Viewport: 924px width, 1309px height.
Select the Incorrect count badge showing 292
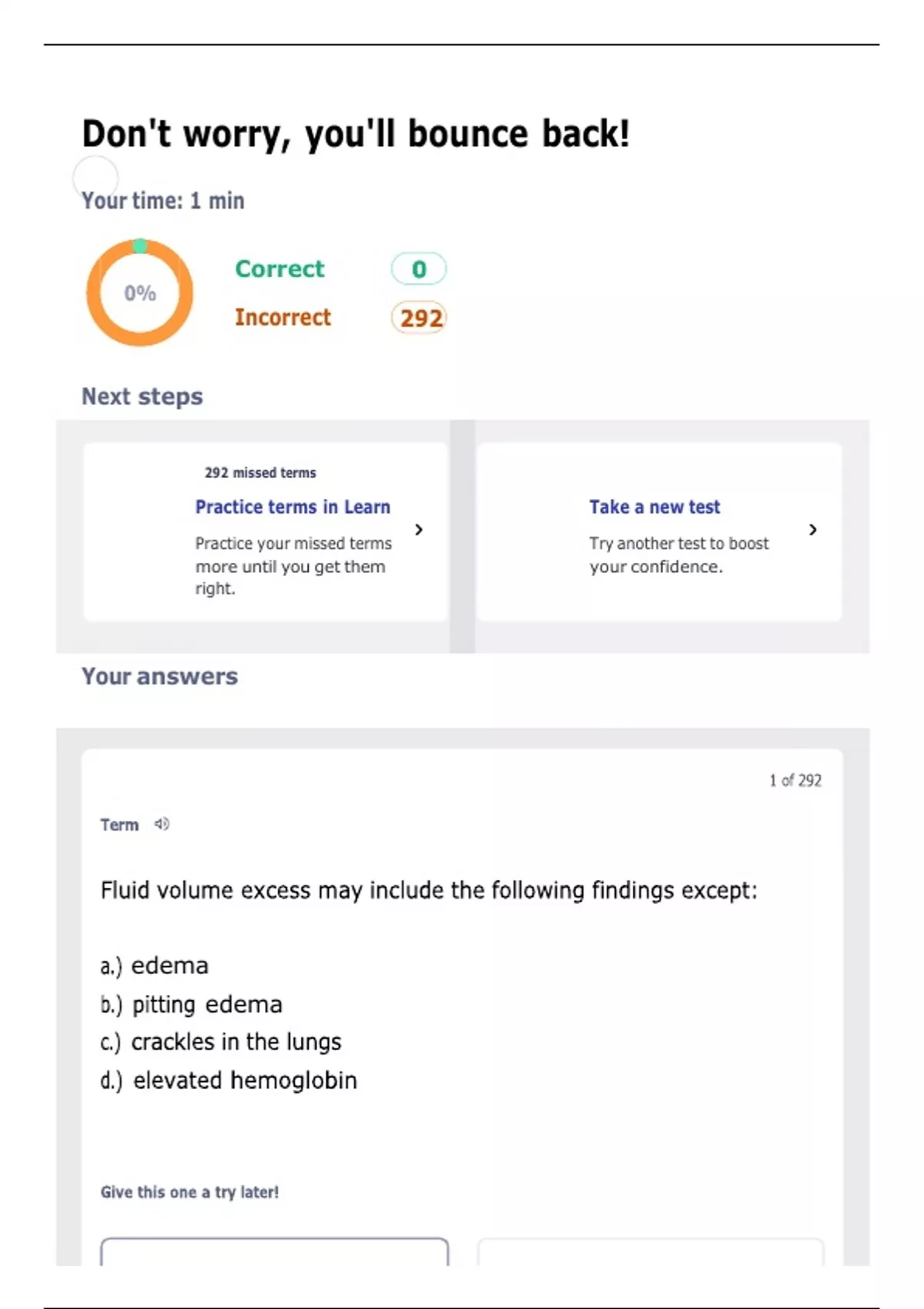419,317
